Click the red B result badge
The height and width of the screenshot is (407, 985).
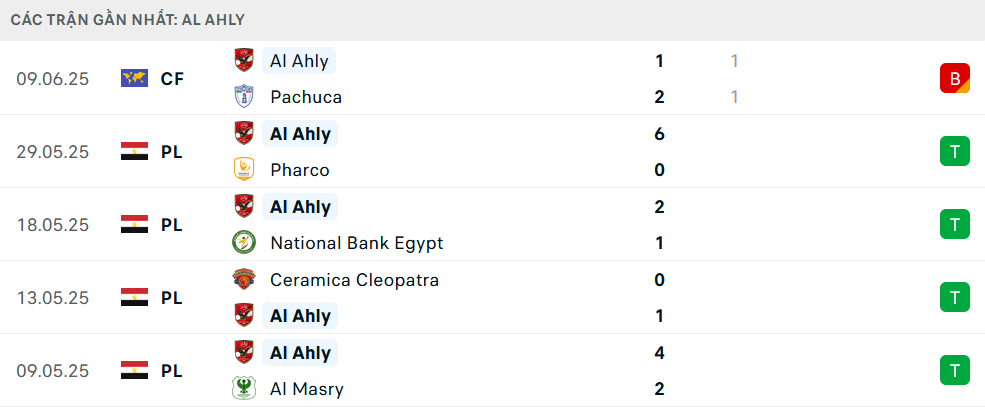click(954, 78)
